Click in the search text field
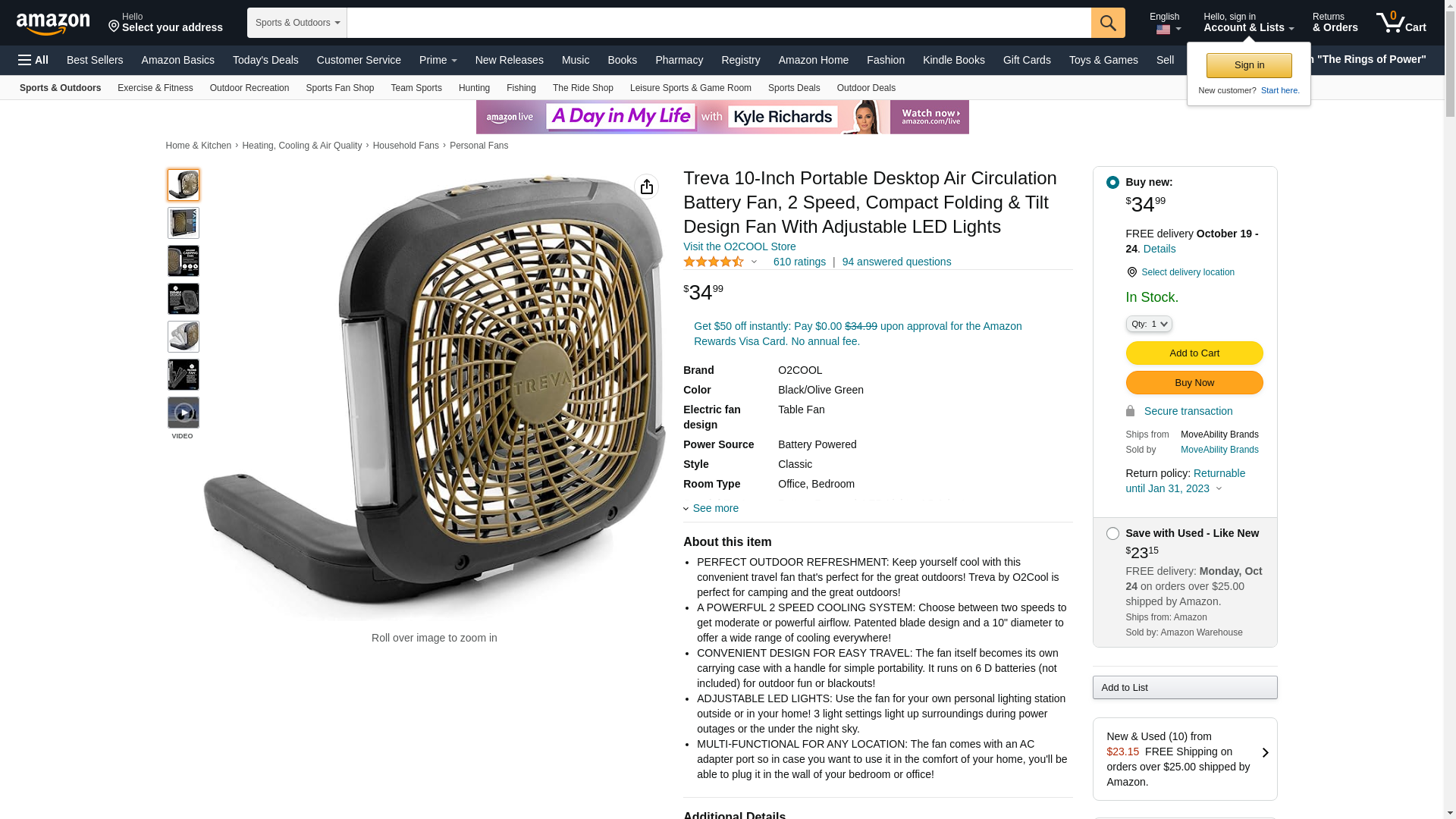 719,23
